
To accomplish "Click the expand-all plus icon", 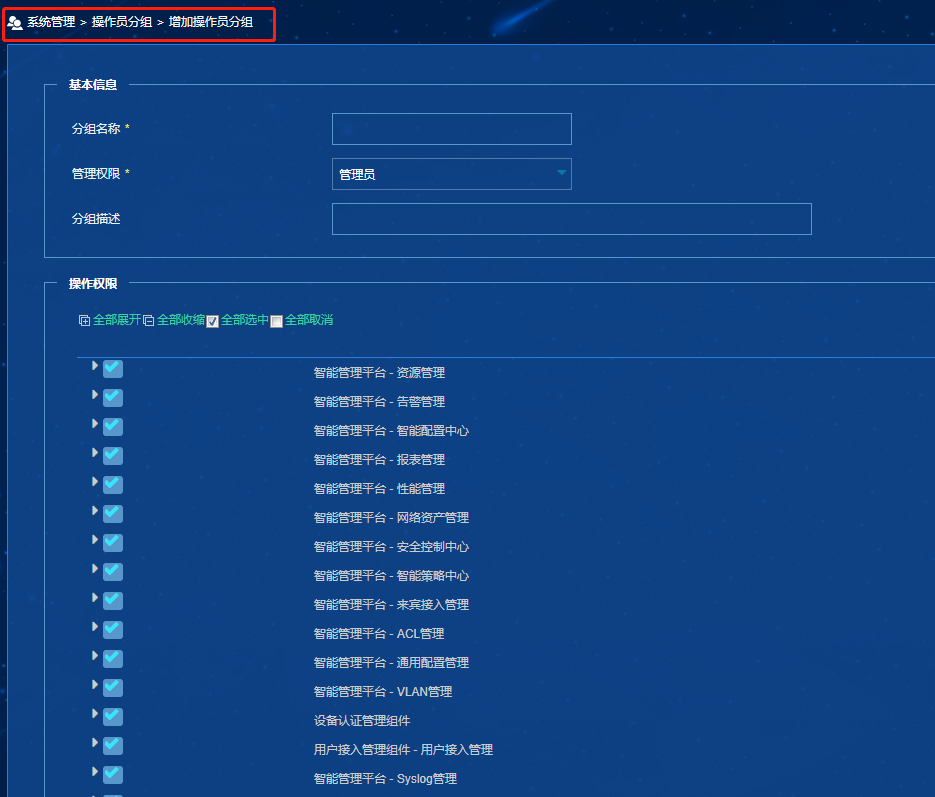I will (x=84, y=321).
